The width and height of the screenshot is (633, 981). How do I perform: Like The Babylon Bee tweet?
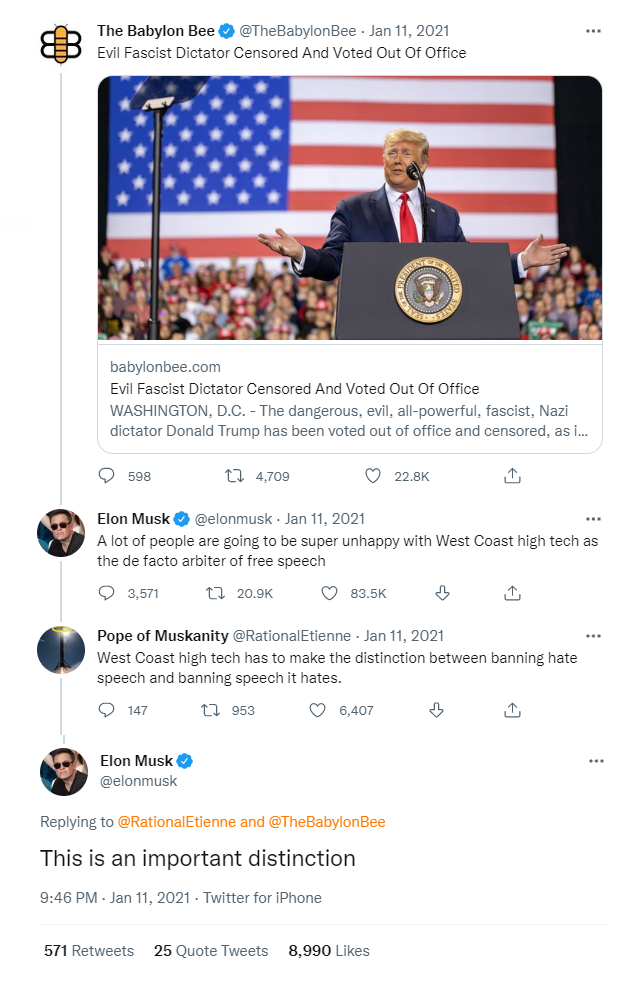pyautogui.click(x=373, y=476)
